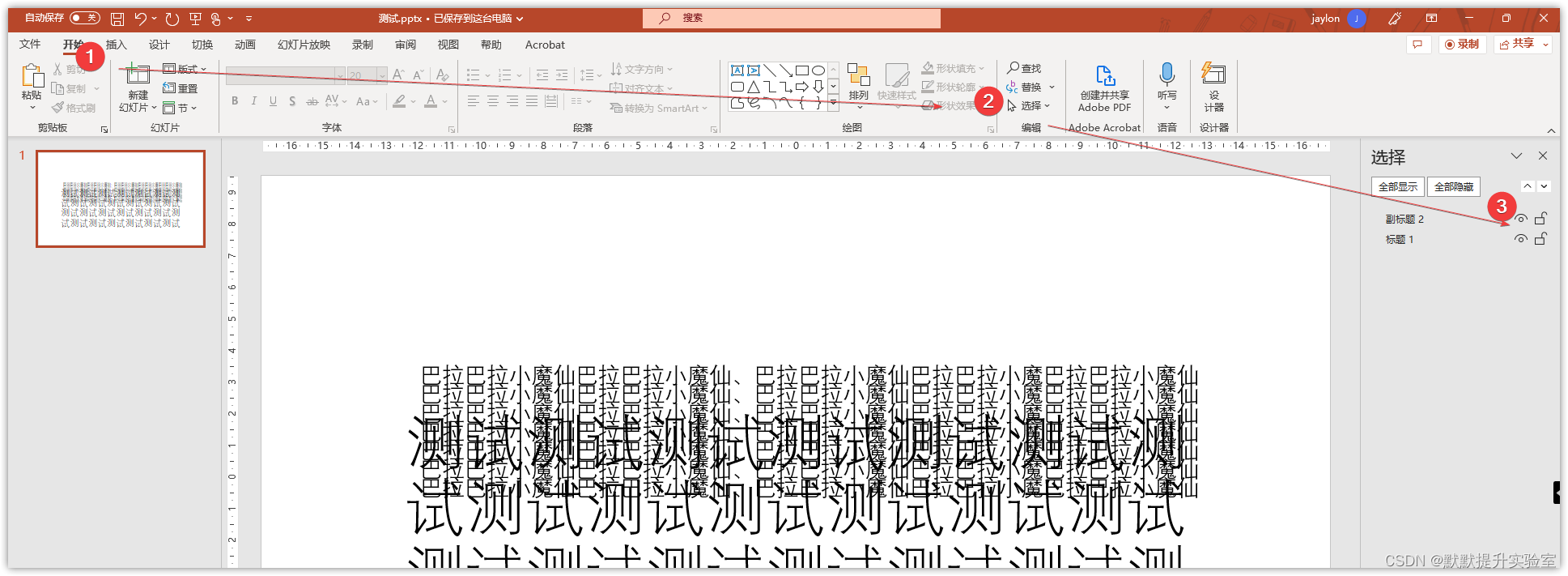
Task: Redo the previous action
Action: pos(172,19)
